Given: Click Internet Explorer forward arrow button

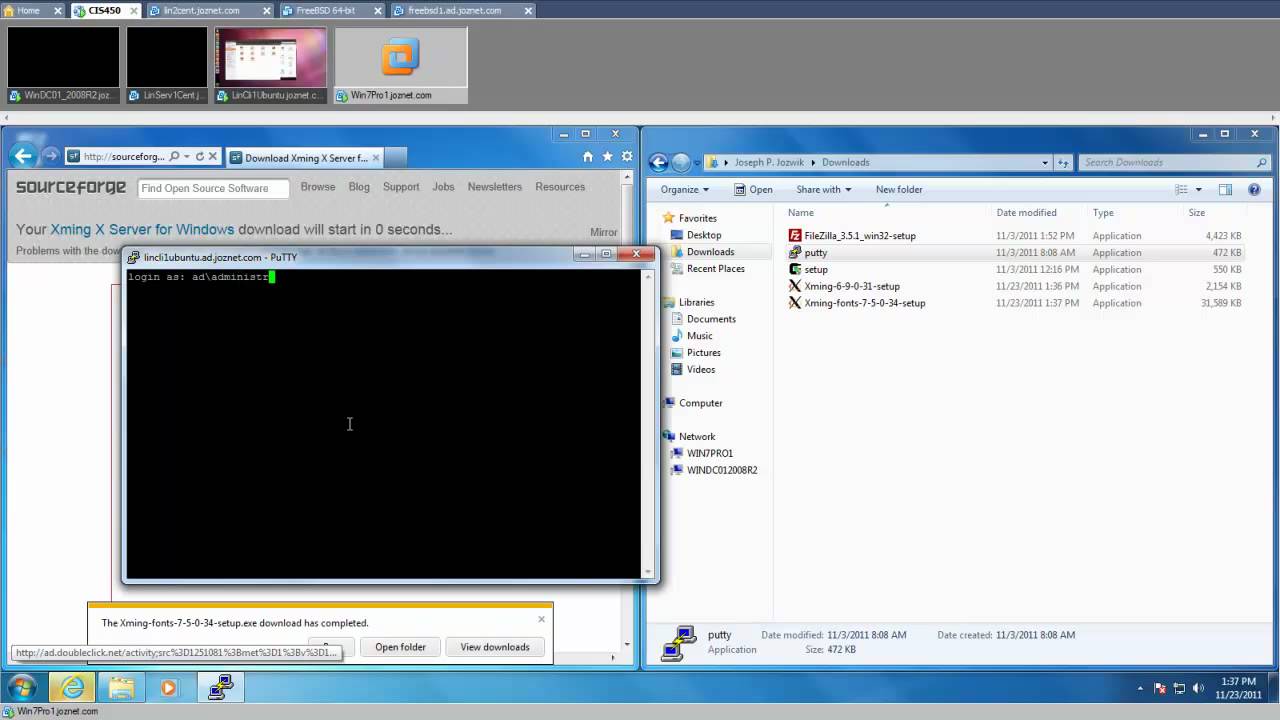Looking at the screenshot, I should point(50,157).
